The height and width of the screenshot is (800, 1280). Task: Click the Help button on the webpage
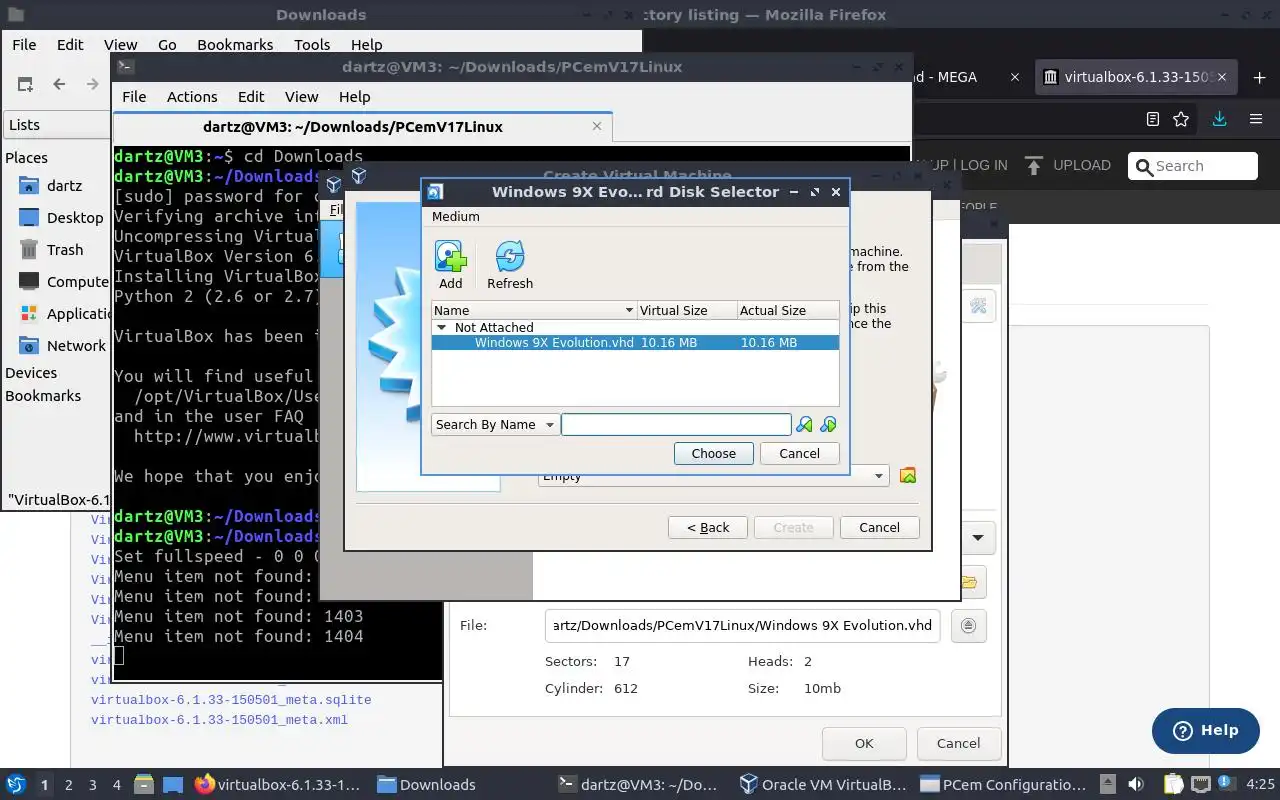pos(1205,730)
